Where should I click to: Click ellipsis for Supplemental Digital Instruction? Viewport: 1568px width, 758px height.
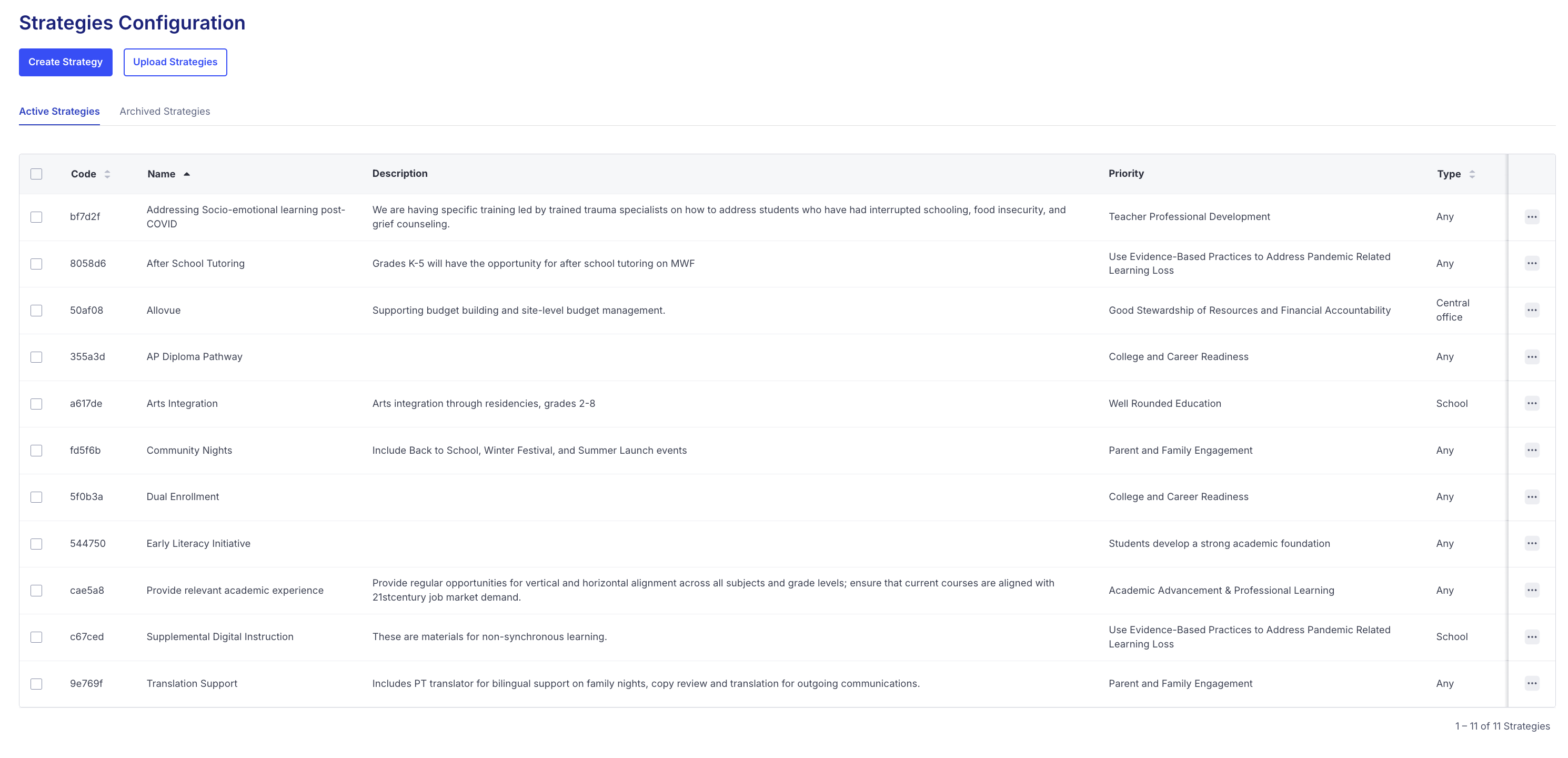(1532, 637)
